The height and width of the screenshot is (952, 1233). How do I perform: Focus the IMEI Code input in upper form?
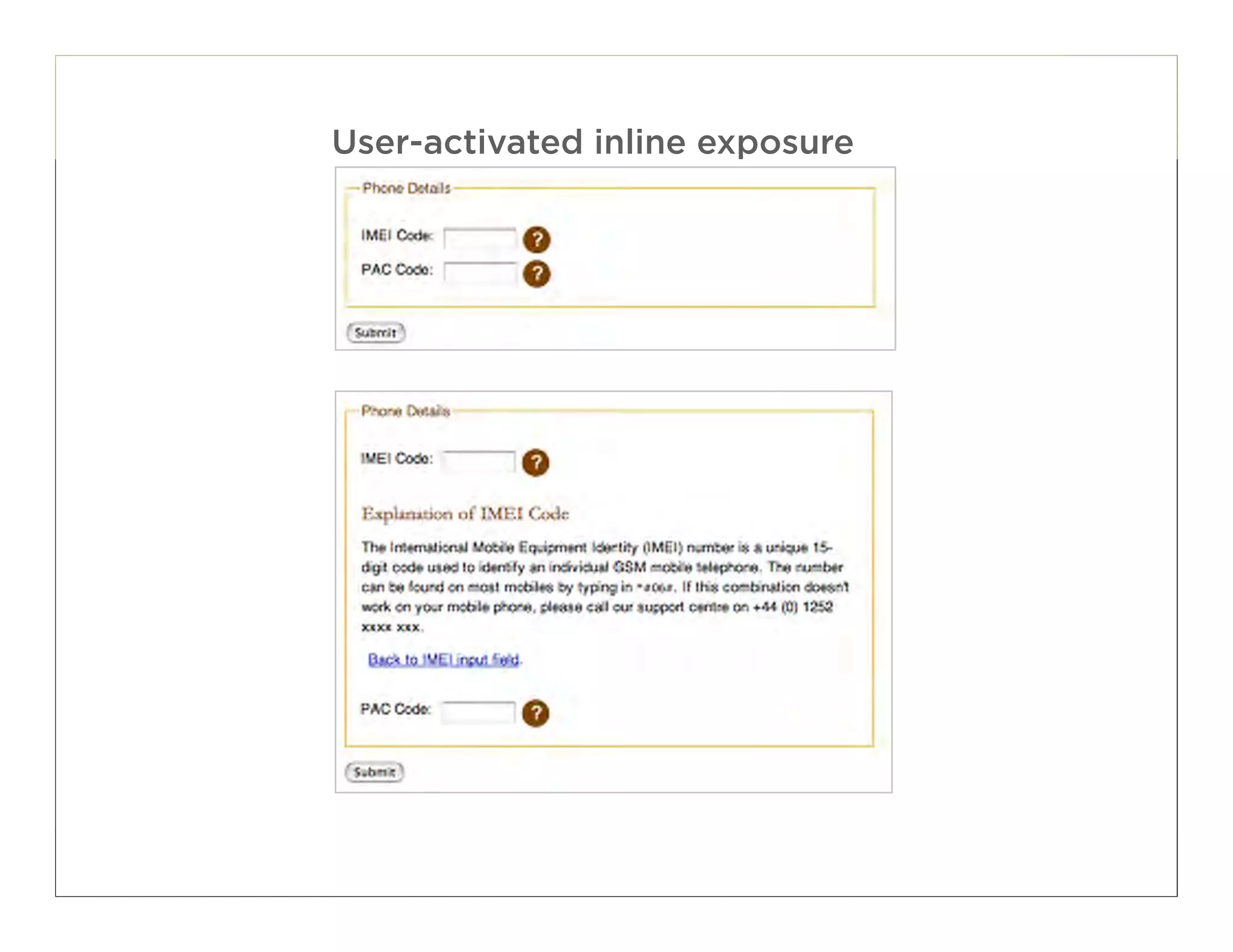(480, 238)
